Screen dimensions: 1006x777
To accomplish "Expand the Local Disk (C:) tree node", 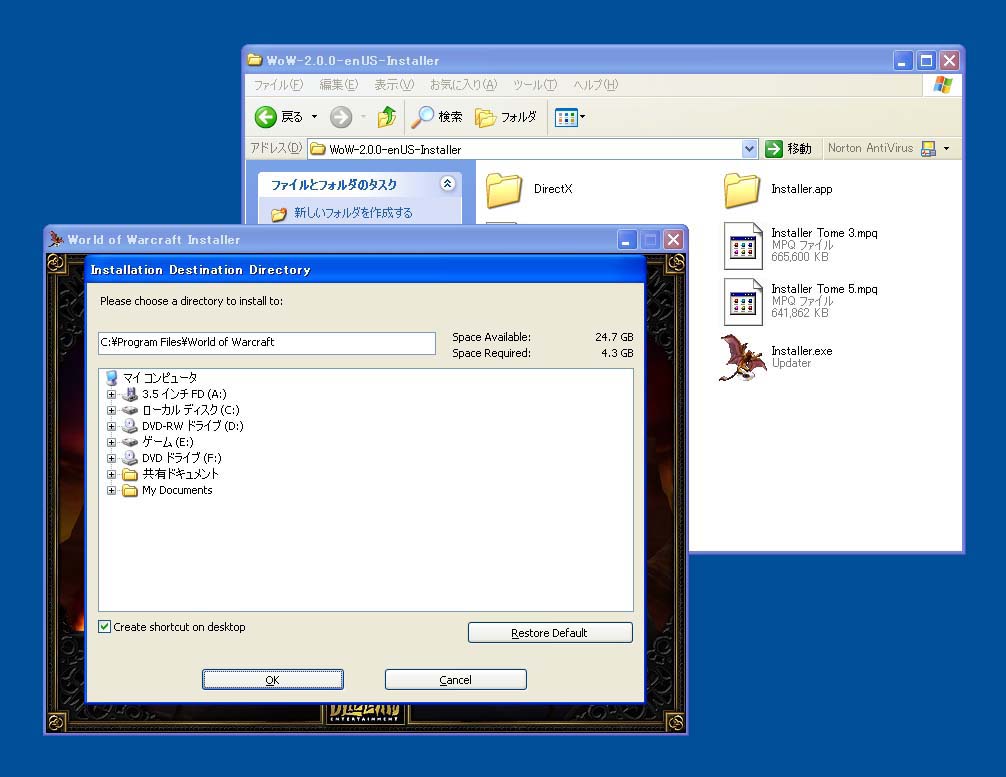I will tap(112, 410).
